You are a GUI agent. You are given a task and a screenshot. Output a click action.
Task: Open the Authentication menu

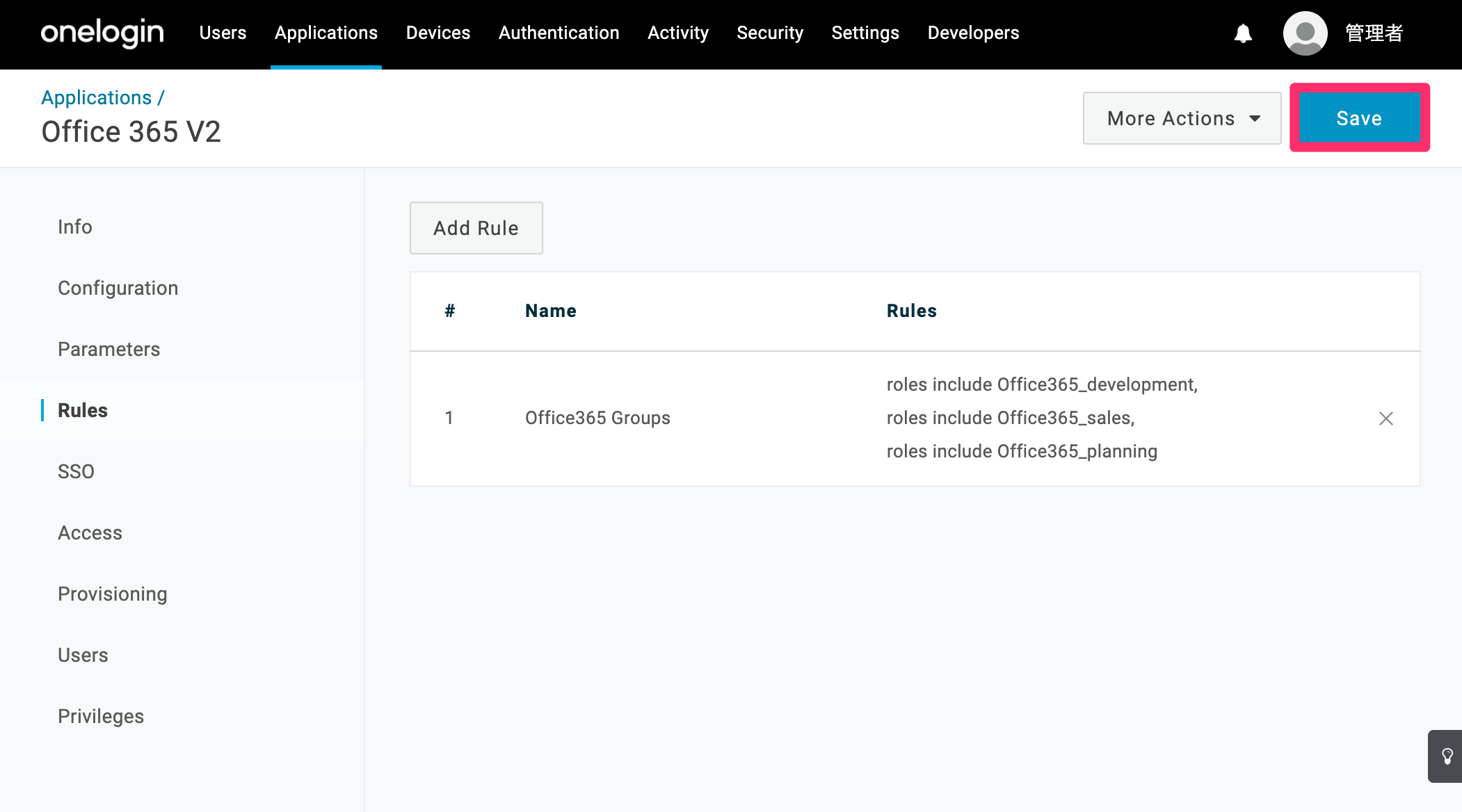pyautogui.click(x=559, y=33)
